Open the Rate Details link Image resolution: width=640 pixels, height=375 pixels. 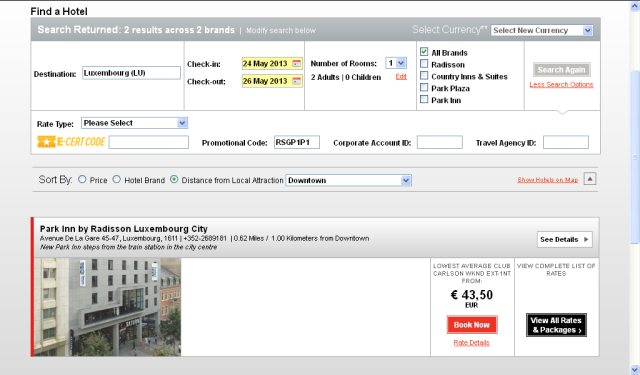471,343
